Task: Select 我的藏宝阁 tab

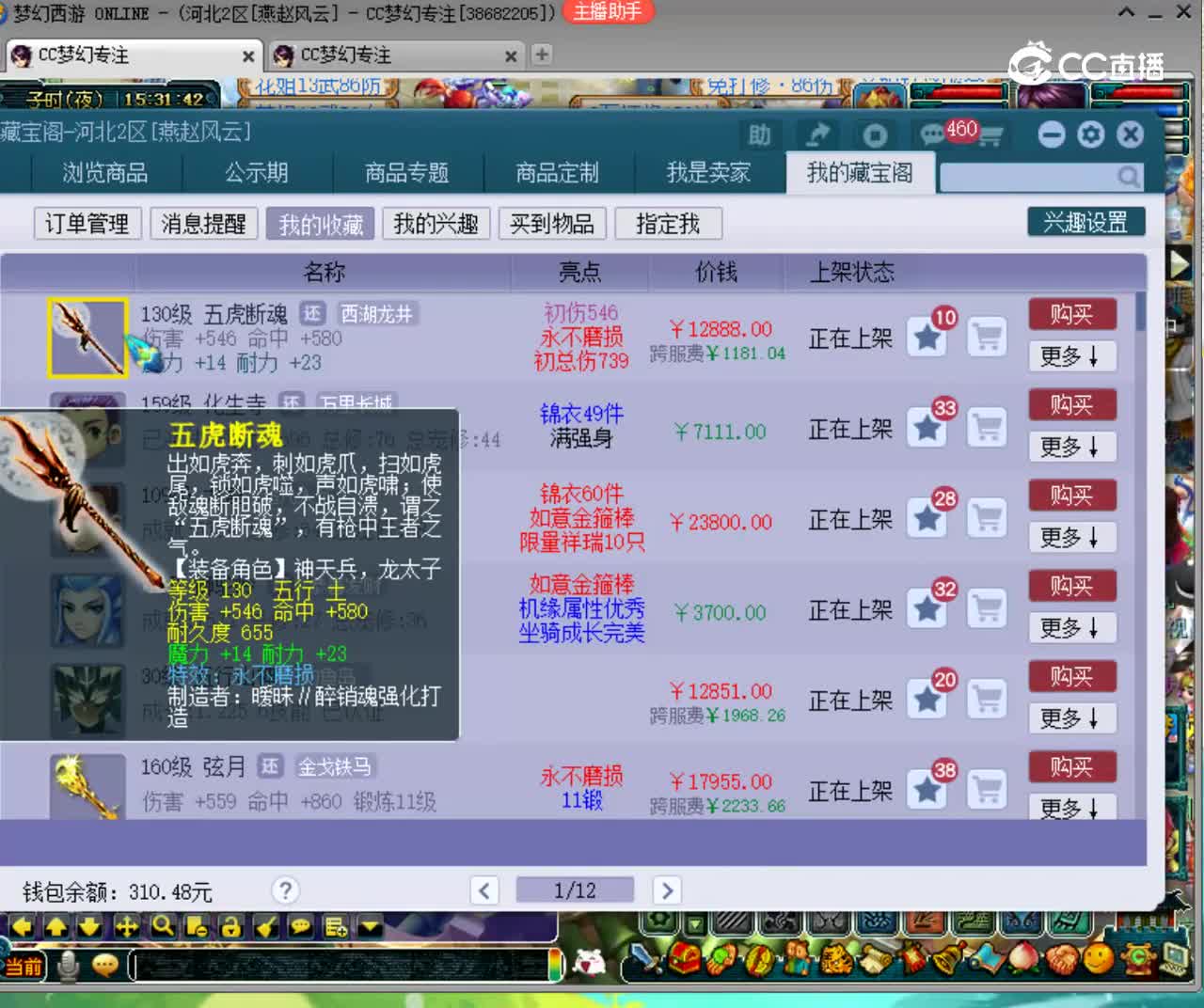Action: (860, 173)
